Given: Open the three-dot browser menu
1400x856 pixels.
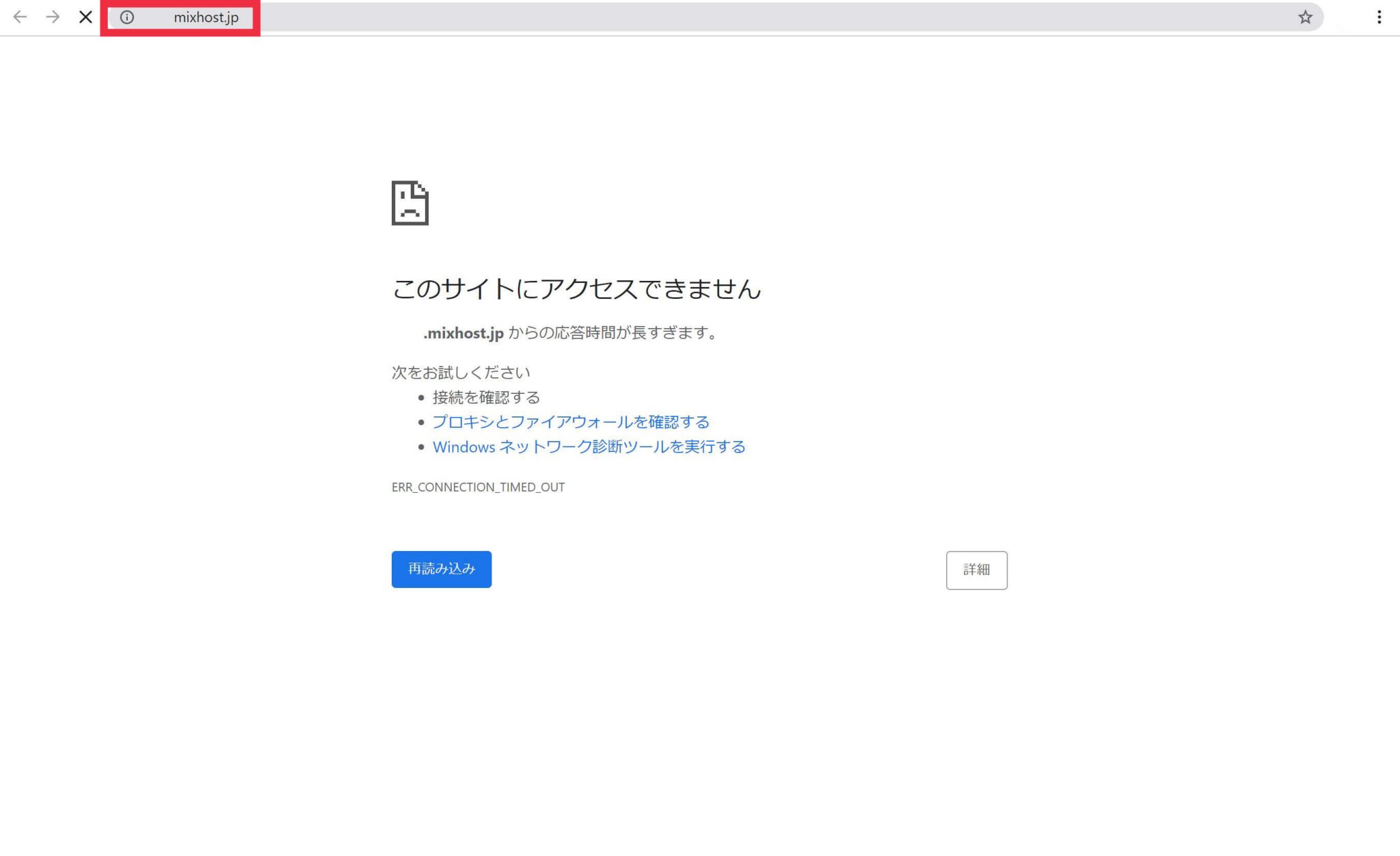Looking at the screenshot, I should [1379, 17].
